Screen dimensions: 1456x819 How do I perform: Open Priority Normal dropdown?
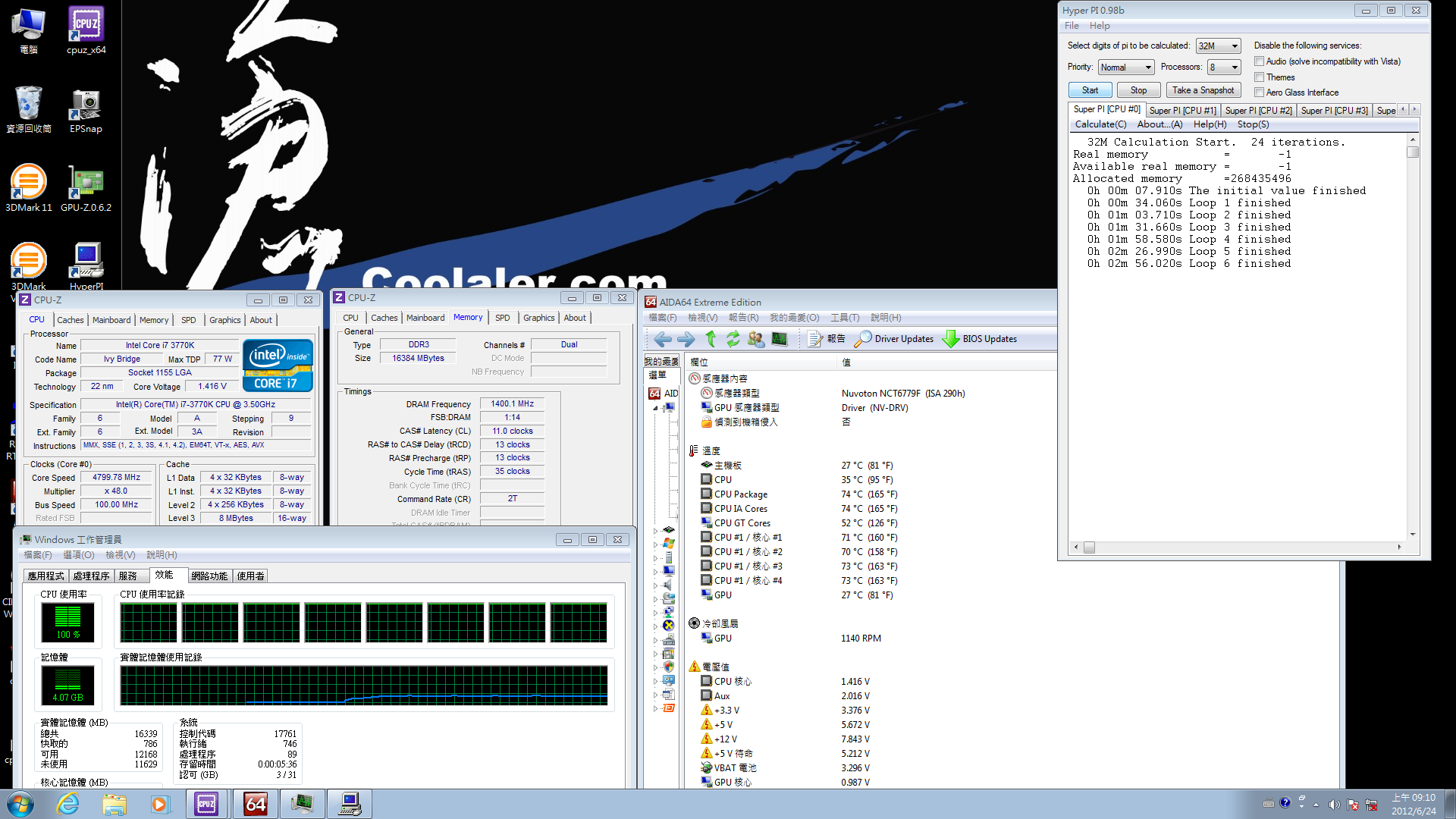[x=1126, y=67]
